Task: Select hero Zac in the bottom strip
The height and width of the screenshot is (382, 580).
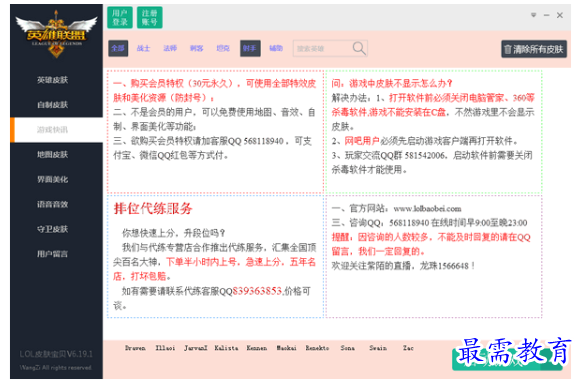Action: coord(408,348)
